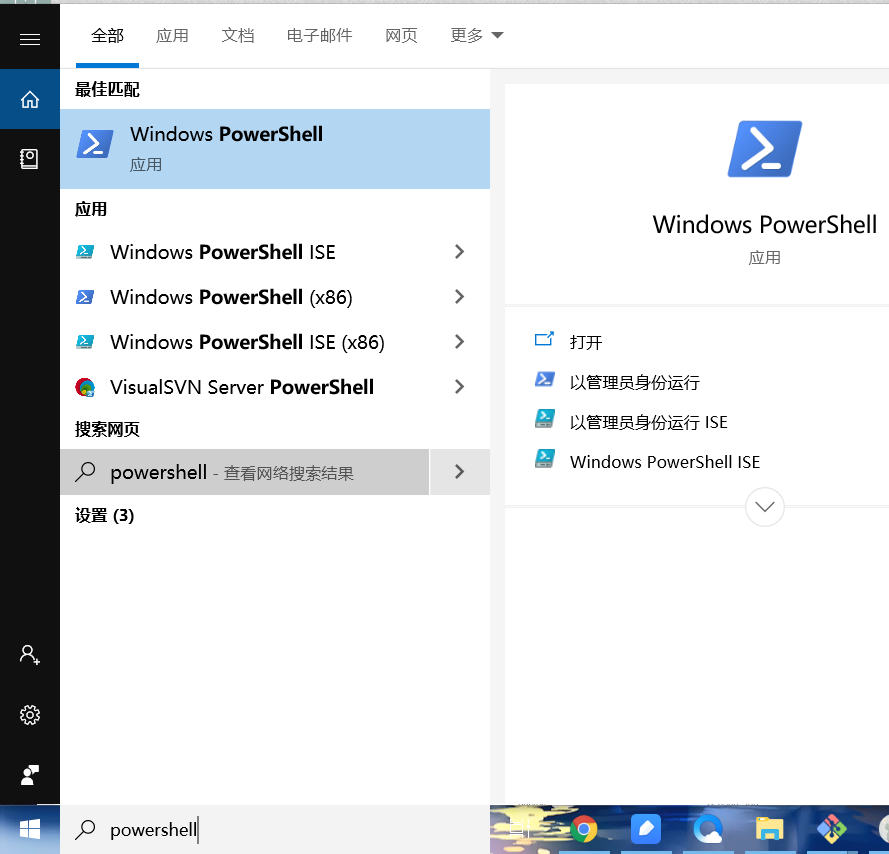Choose 以管理员身份运行
Screen dimensions: 889x854
[634, 382]
